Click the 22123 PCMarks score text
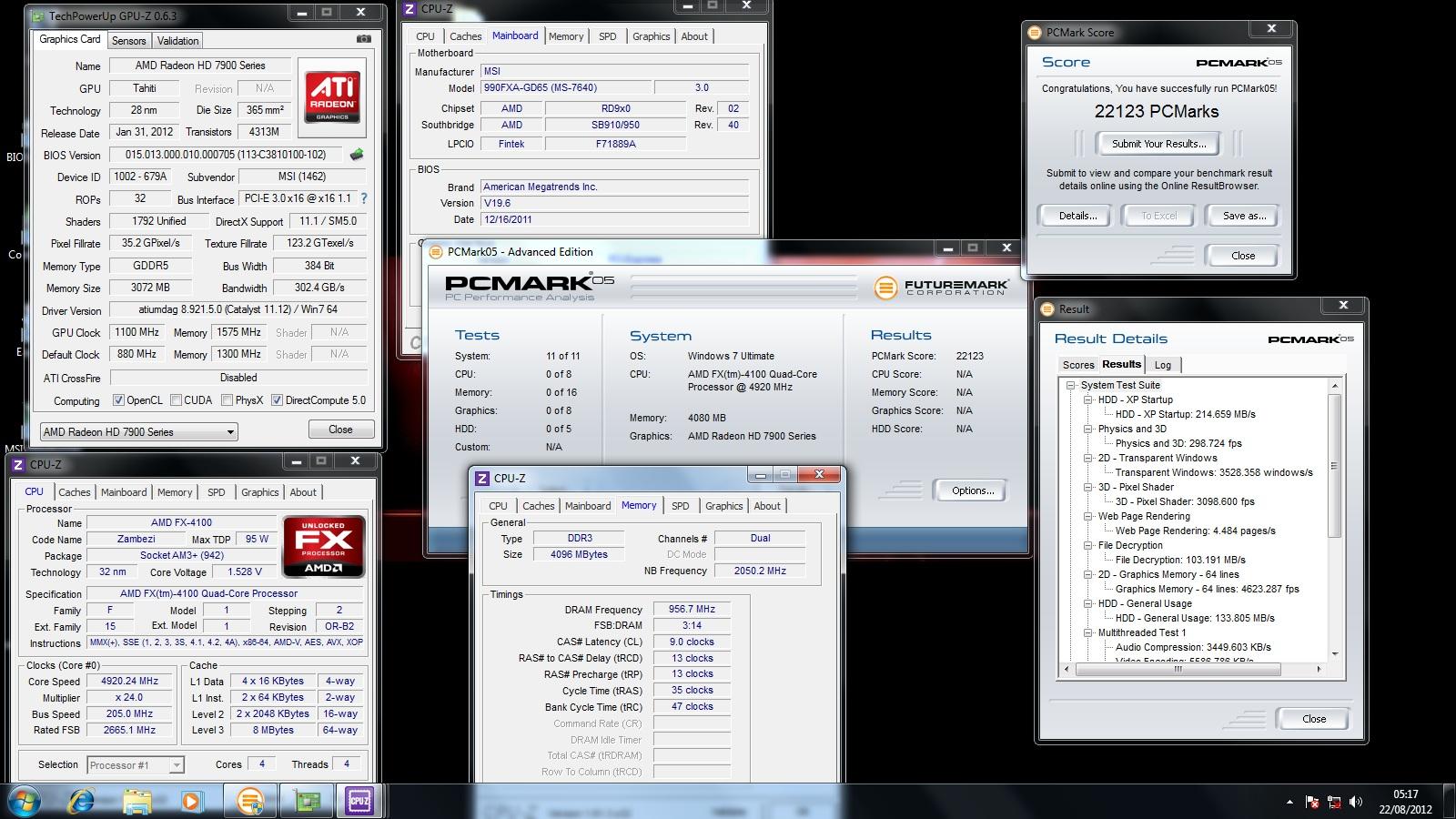The width and height of the screenshot is (1456, 819). [x=1157, y=111]
